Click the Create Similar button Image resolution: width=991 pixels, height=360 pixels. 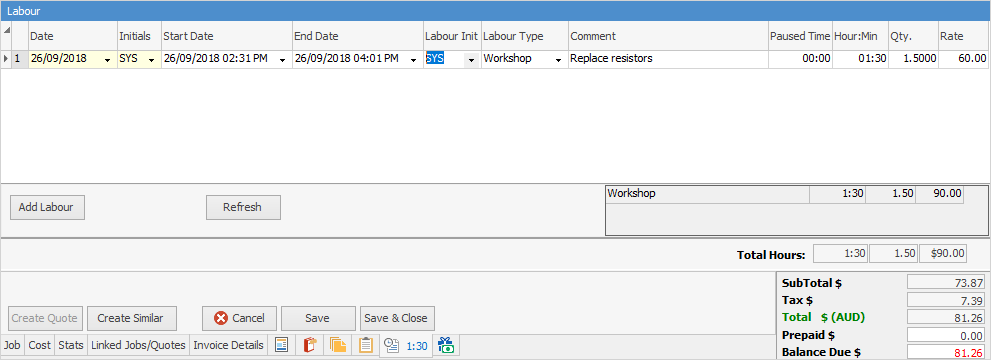coord(131,318)
